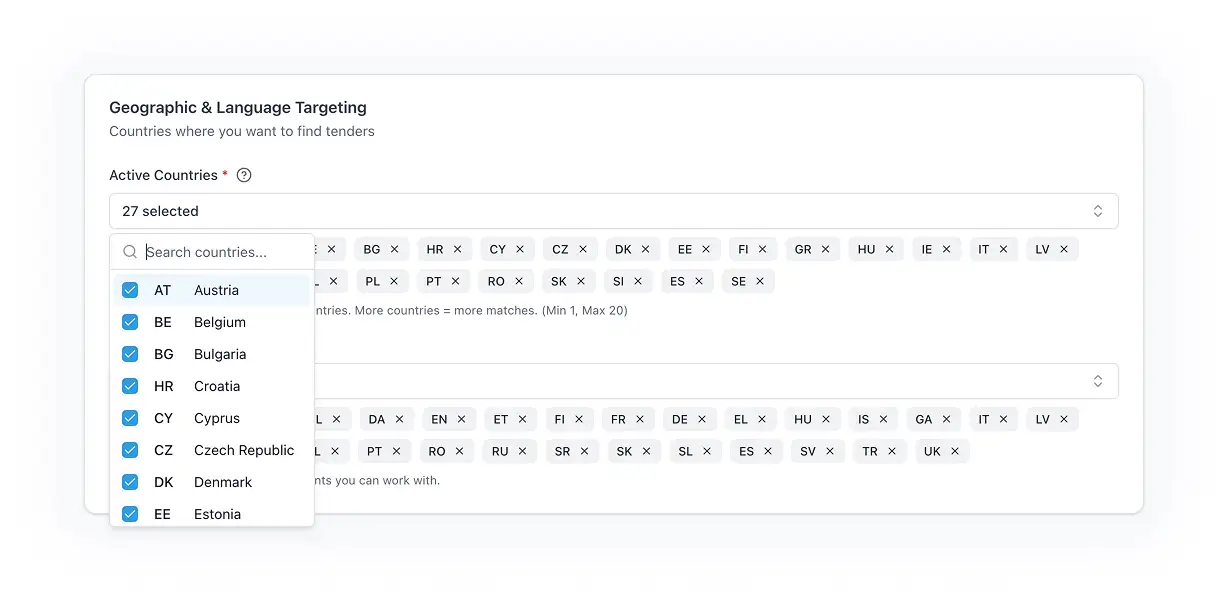Screen dimensions: 1226x598
Task: Uncheck the Estonia checkbox
Action: (x=130, y=514)
